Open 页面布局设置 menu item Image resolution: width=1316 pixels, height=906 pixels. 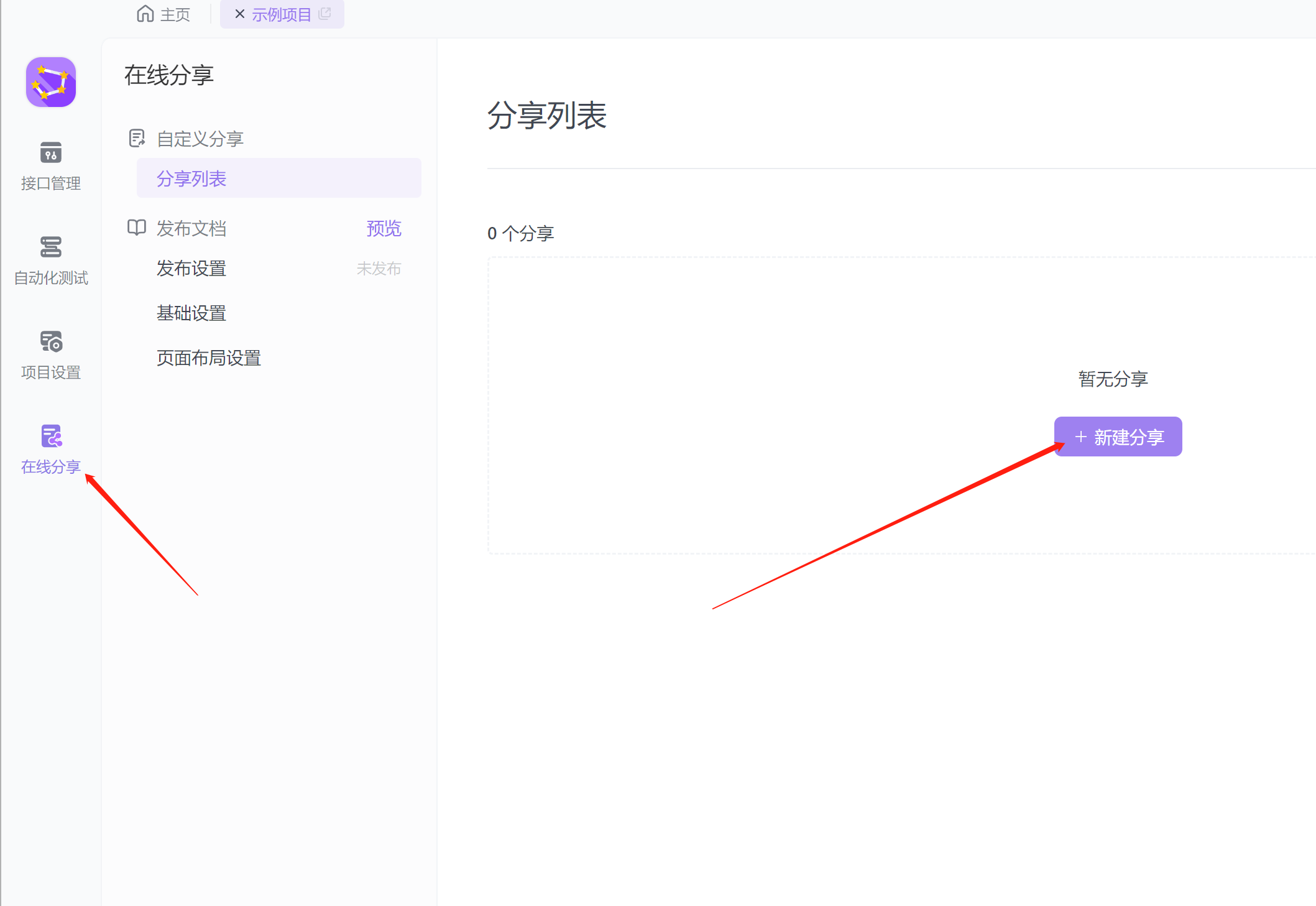click(209, 358)
